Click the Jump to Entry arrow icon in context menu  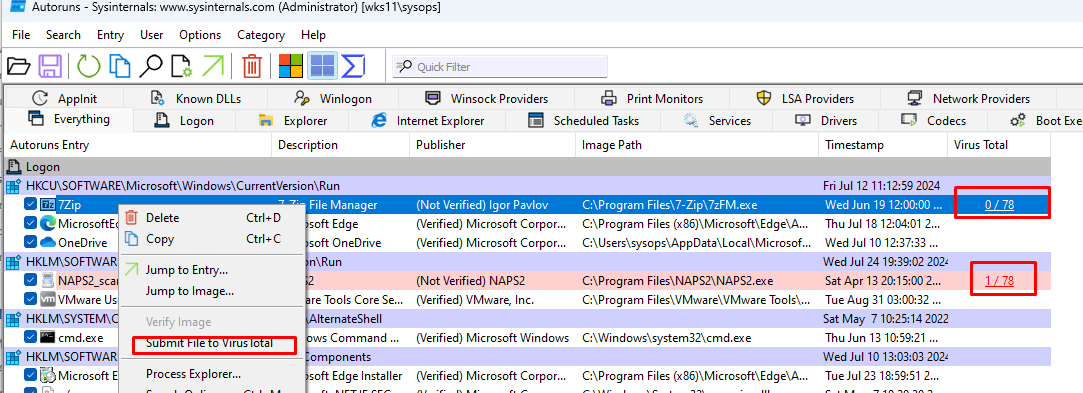(x=131, y=269)
